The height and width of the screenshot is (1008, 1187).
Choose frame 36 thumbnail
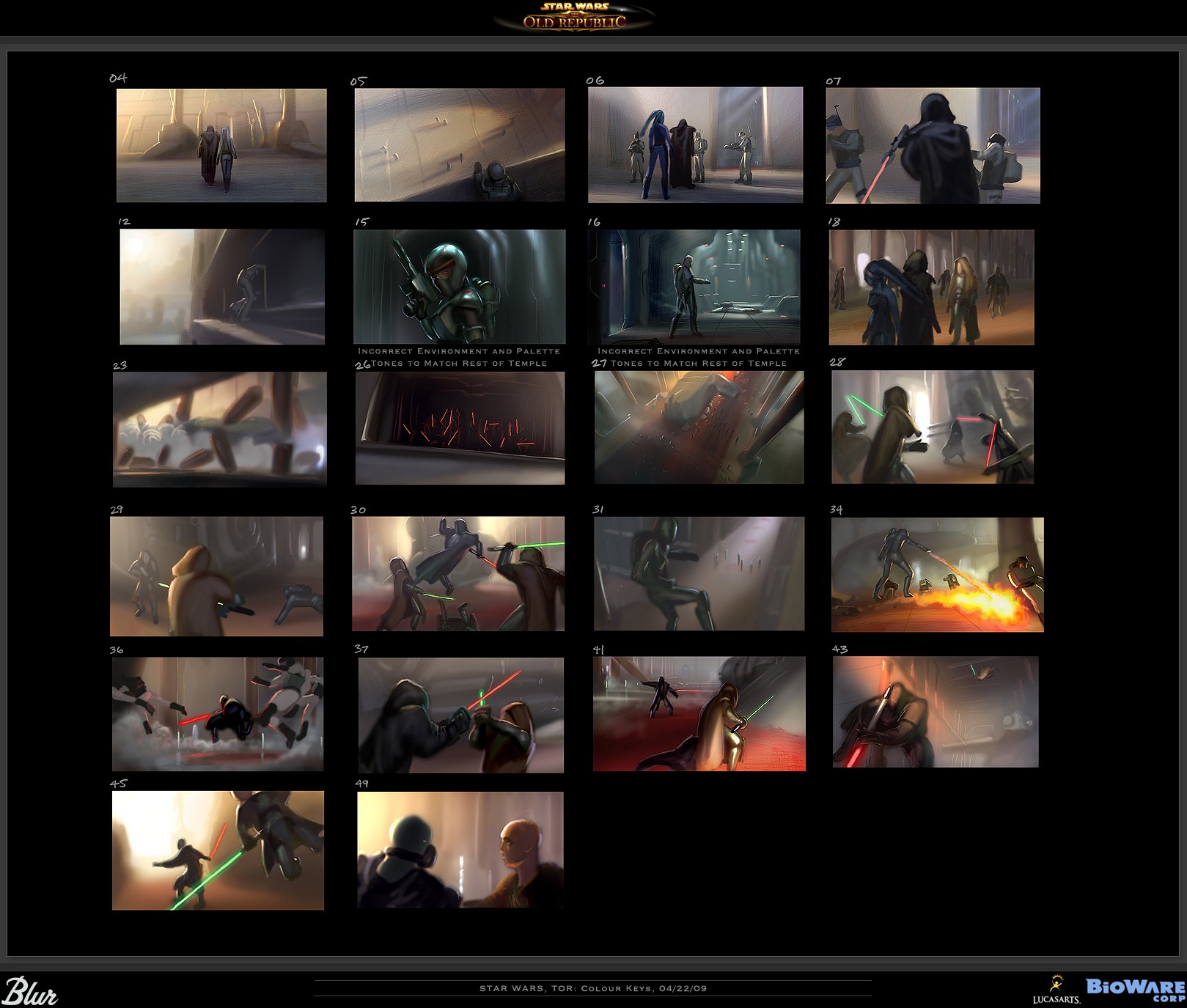coord(218,714)
